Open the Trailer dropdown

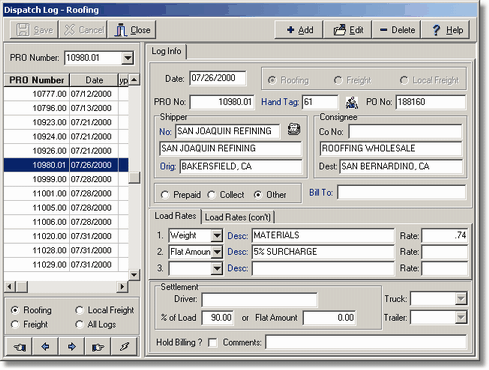pyautogui.click(x=461, y=317)
